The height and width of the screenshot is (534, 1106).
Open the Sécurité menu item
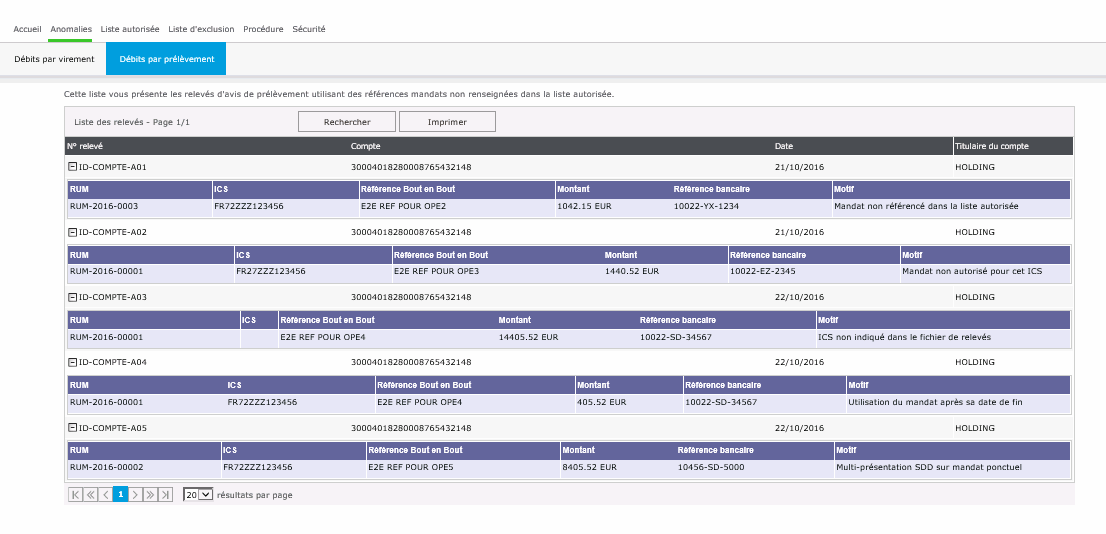308,29
